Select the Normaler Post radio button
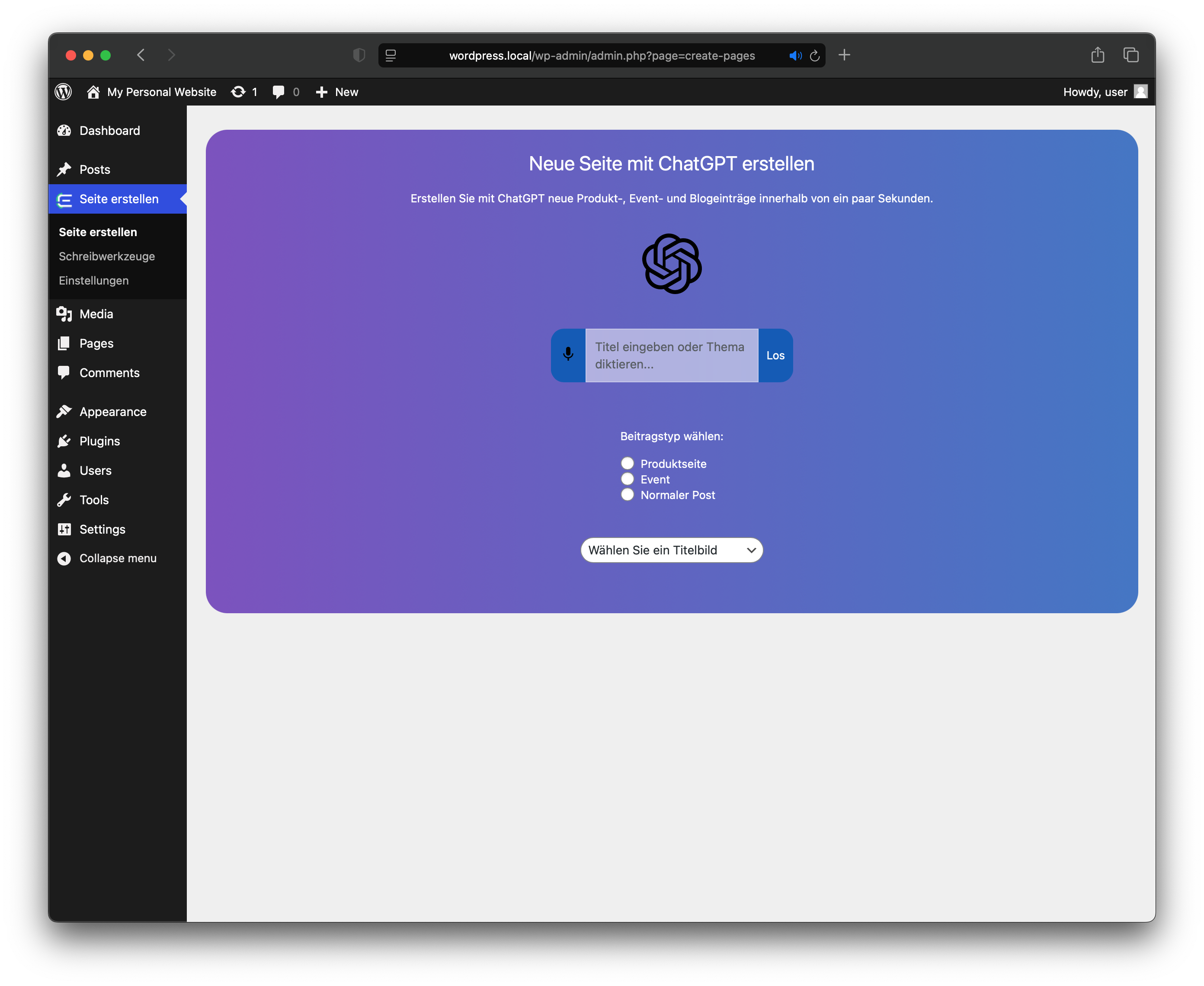1204x986 pixels. click(x=627, y=495)
